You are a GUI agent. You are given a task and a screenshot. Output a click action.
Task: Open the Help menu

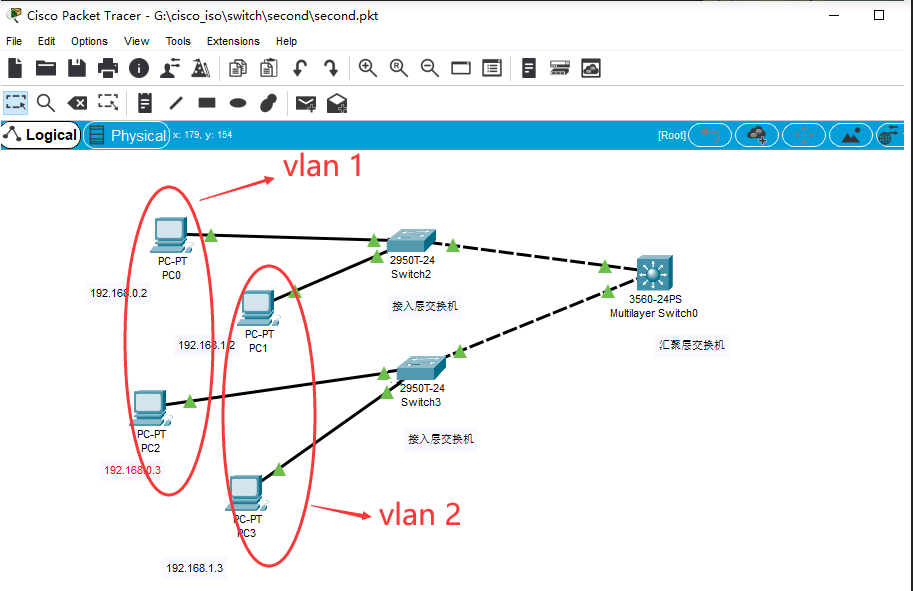coord(286,41)
